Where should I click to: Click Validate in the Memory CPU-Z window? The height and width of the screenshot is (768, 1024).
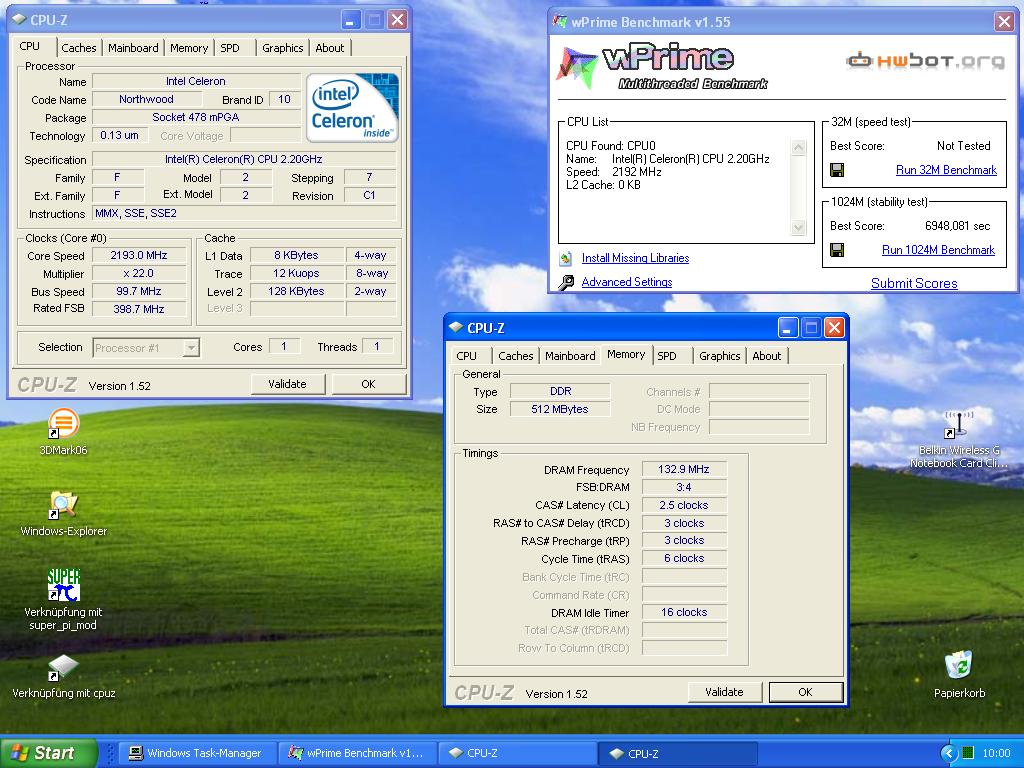pos(724,692)
